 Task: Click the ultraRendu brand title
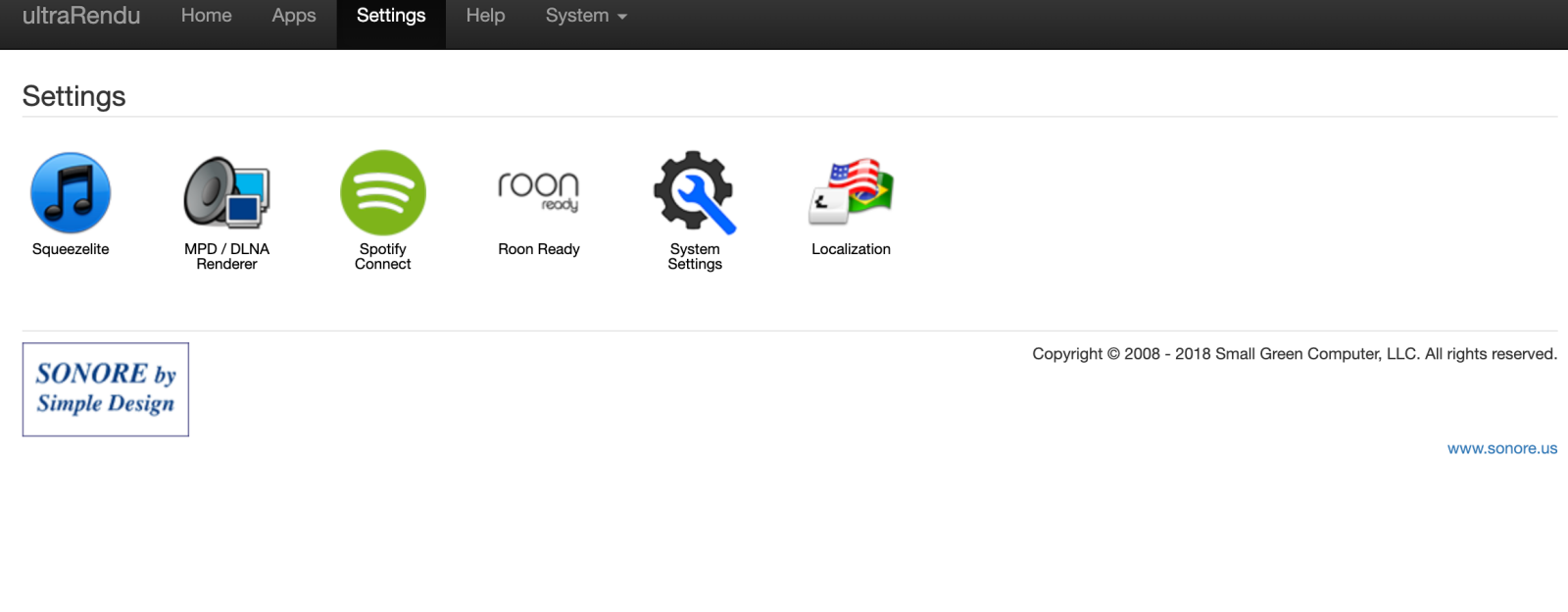coord(81,16)
